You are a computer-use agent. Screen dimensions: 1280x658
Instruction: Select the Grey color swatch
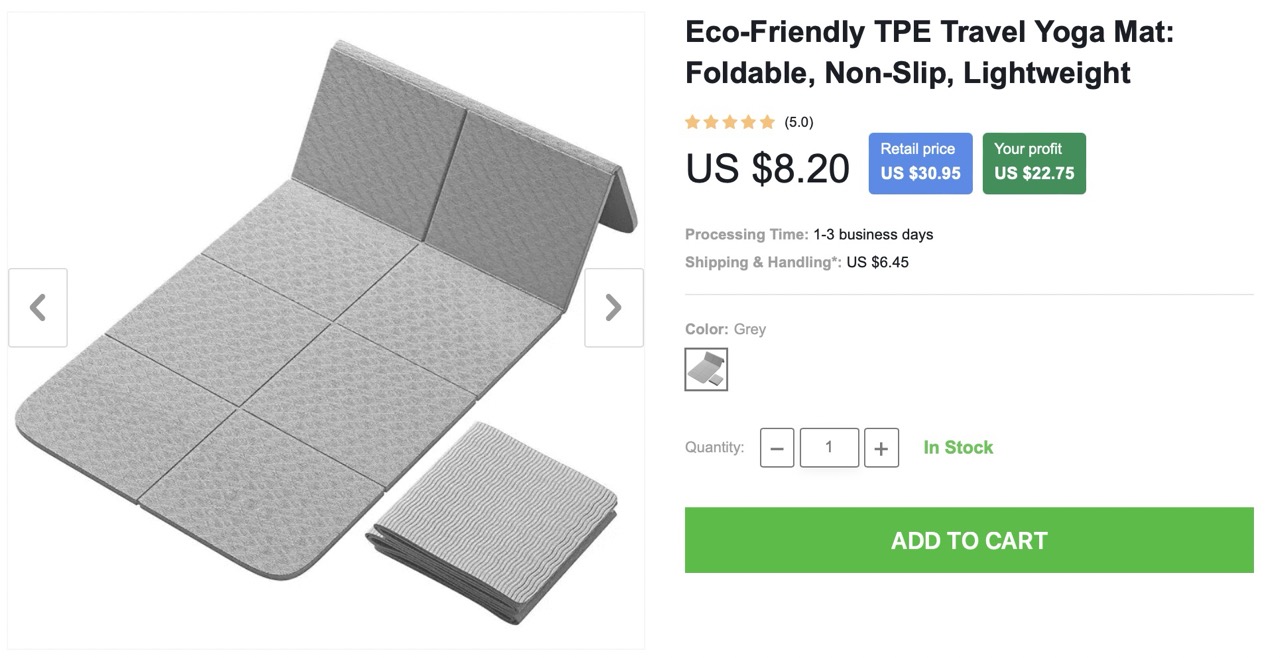[x=706, y=369]
